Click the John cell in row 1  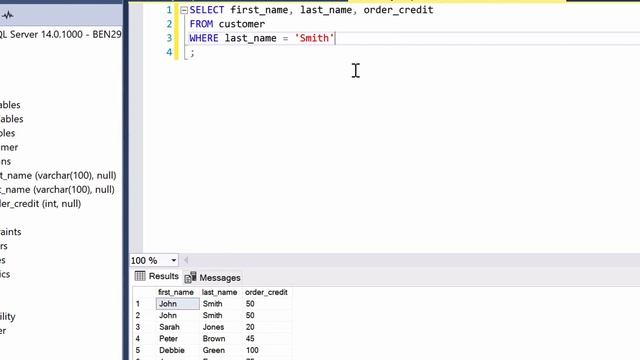click(178, 304)
